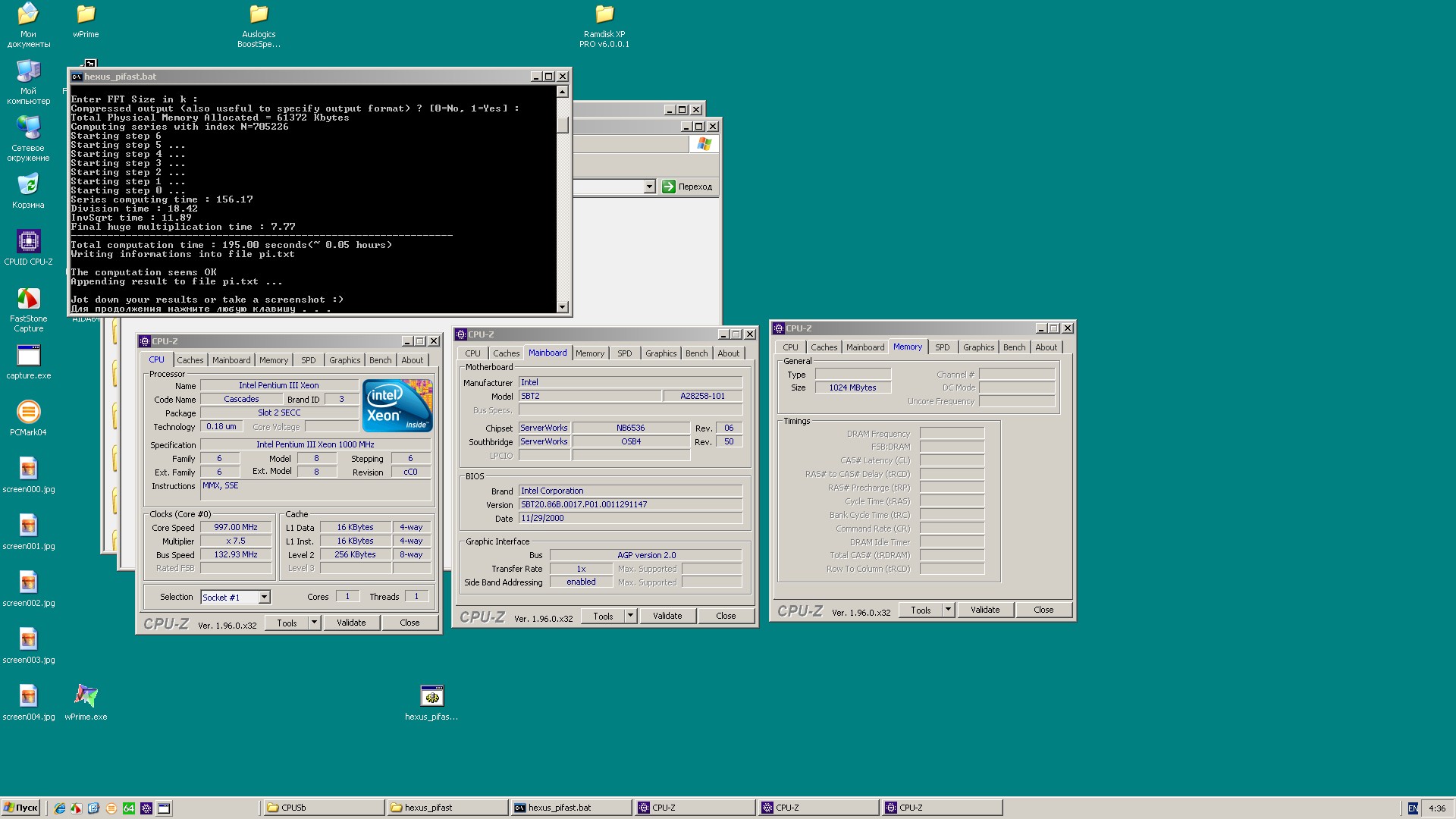Viewport: 1456px width, 819px height.
Task: Switch to Caches tab in CPU window
Action: [190, 360]
